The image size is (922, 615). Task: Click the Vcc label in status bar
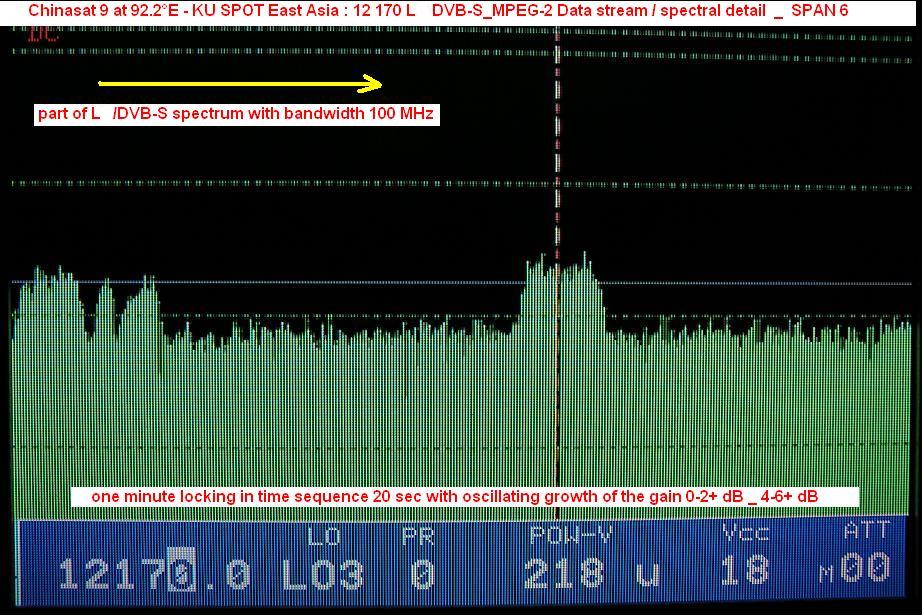point(745,533)
